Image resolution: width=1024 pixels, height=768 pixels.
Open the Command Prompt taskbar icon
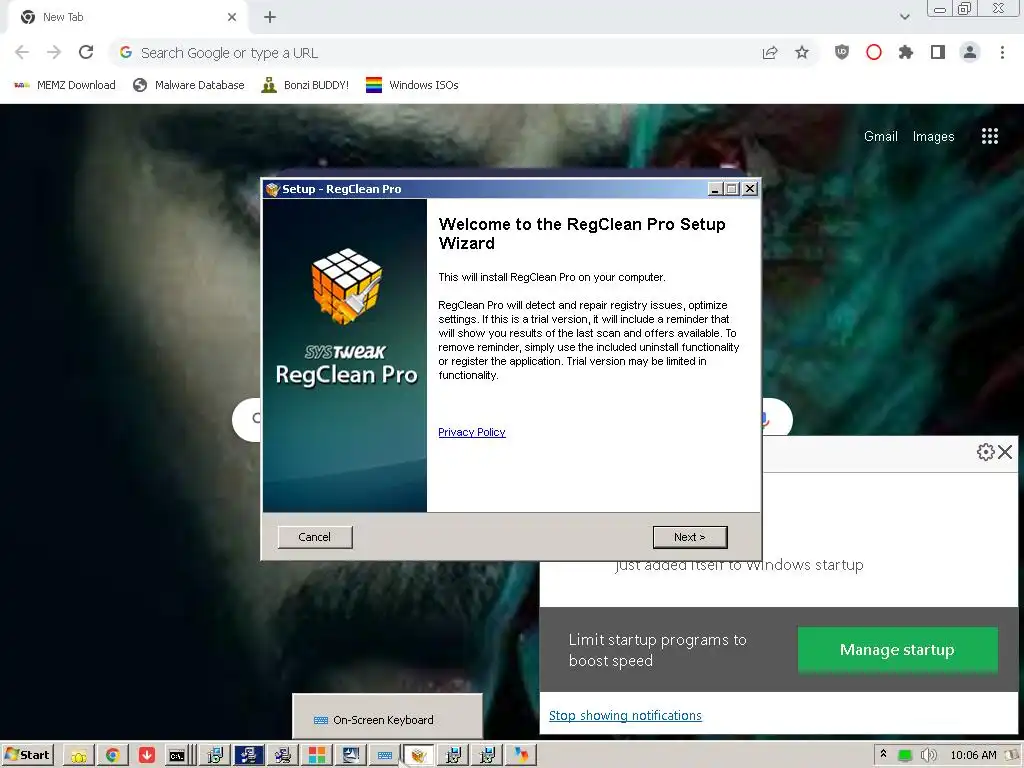pos(177,756)
